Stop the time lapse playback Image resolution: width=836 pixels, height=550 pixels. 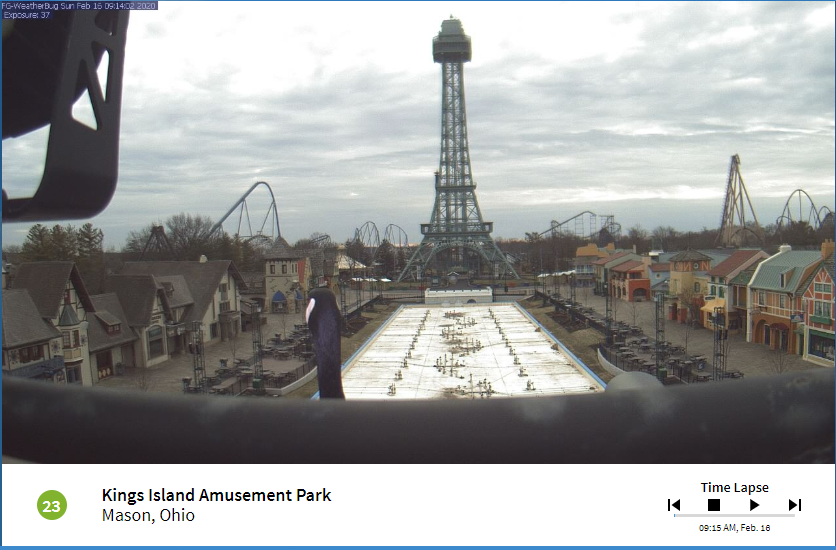[714, 505]
